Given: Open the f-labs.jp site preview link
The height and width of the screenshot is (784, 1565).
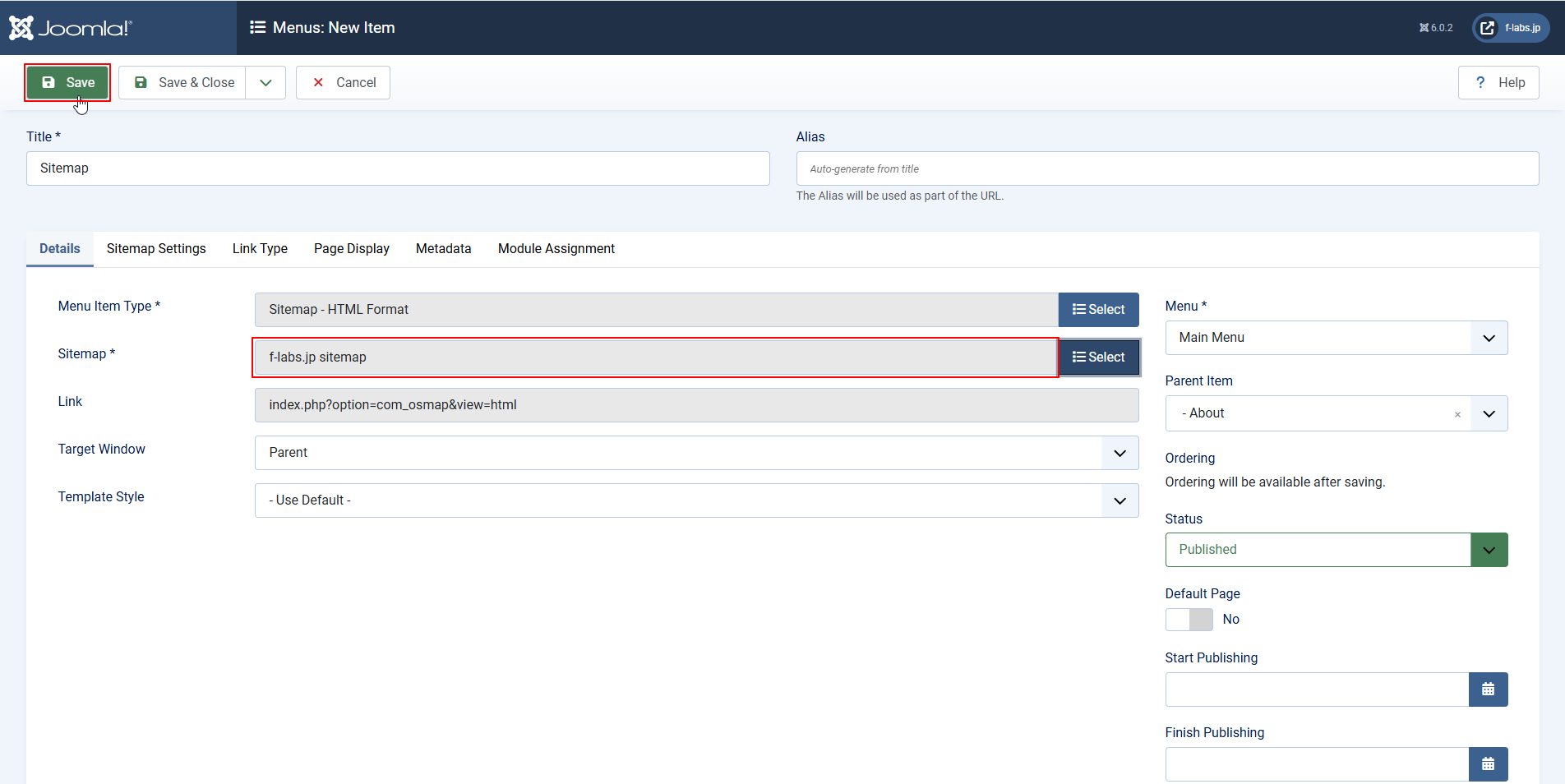Looking at the screenshot, I should pos(1510,28).
